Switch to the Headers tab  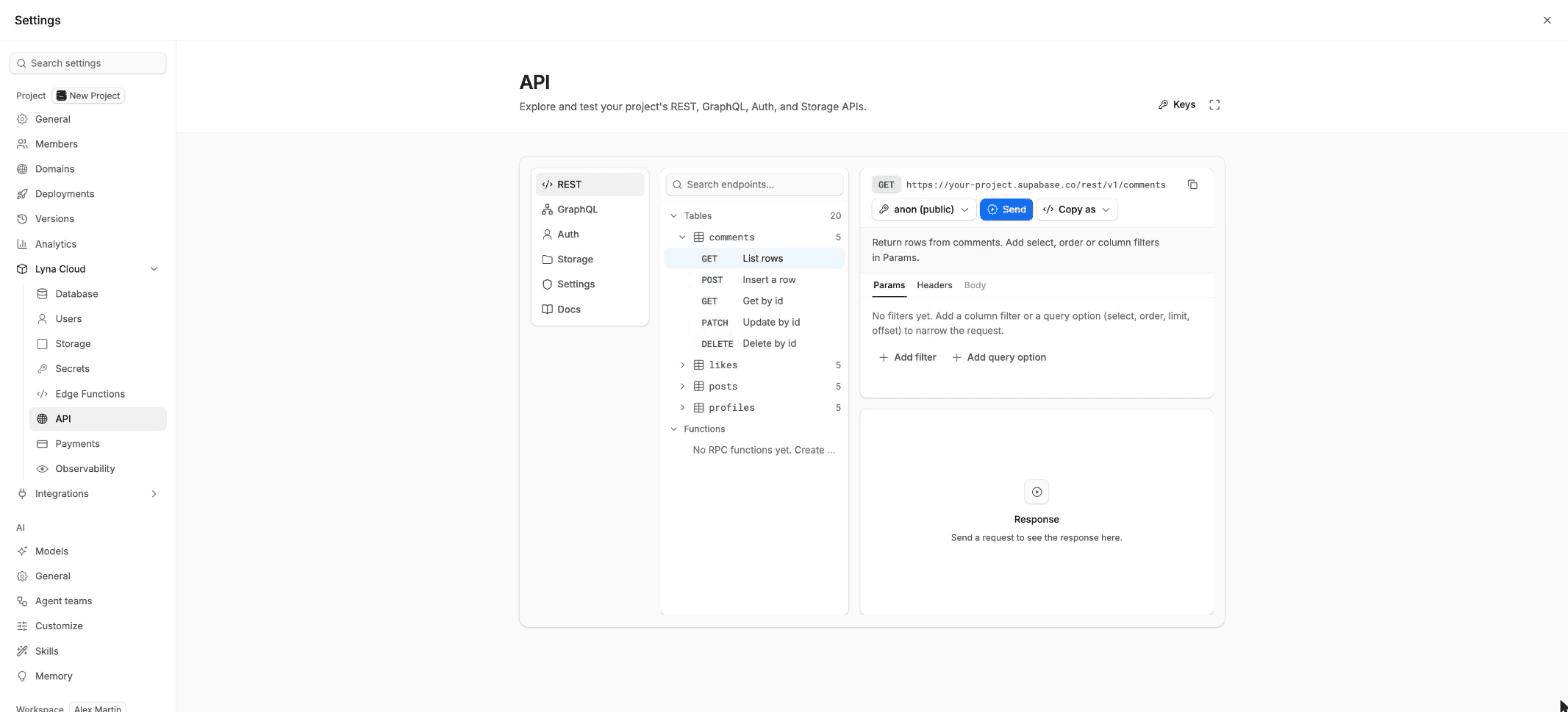(934, 286)
